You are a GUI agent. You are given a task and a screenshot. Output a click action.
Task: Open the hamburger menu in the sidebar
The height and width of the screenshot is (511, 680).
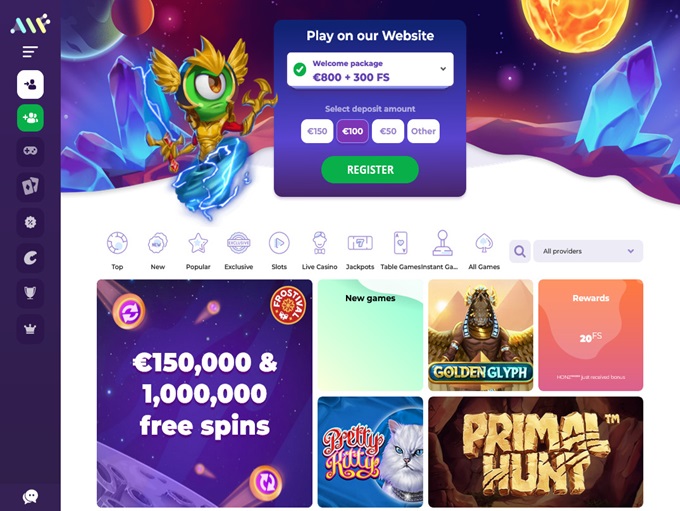click(x=30, y=52)
